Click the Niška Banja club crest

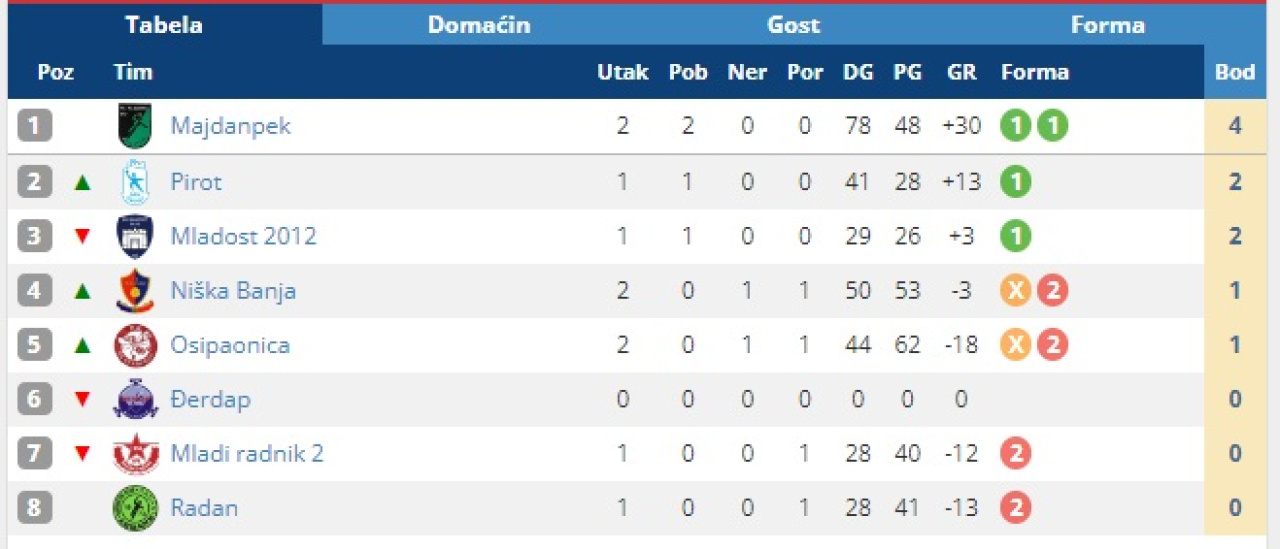click(135, 291)
